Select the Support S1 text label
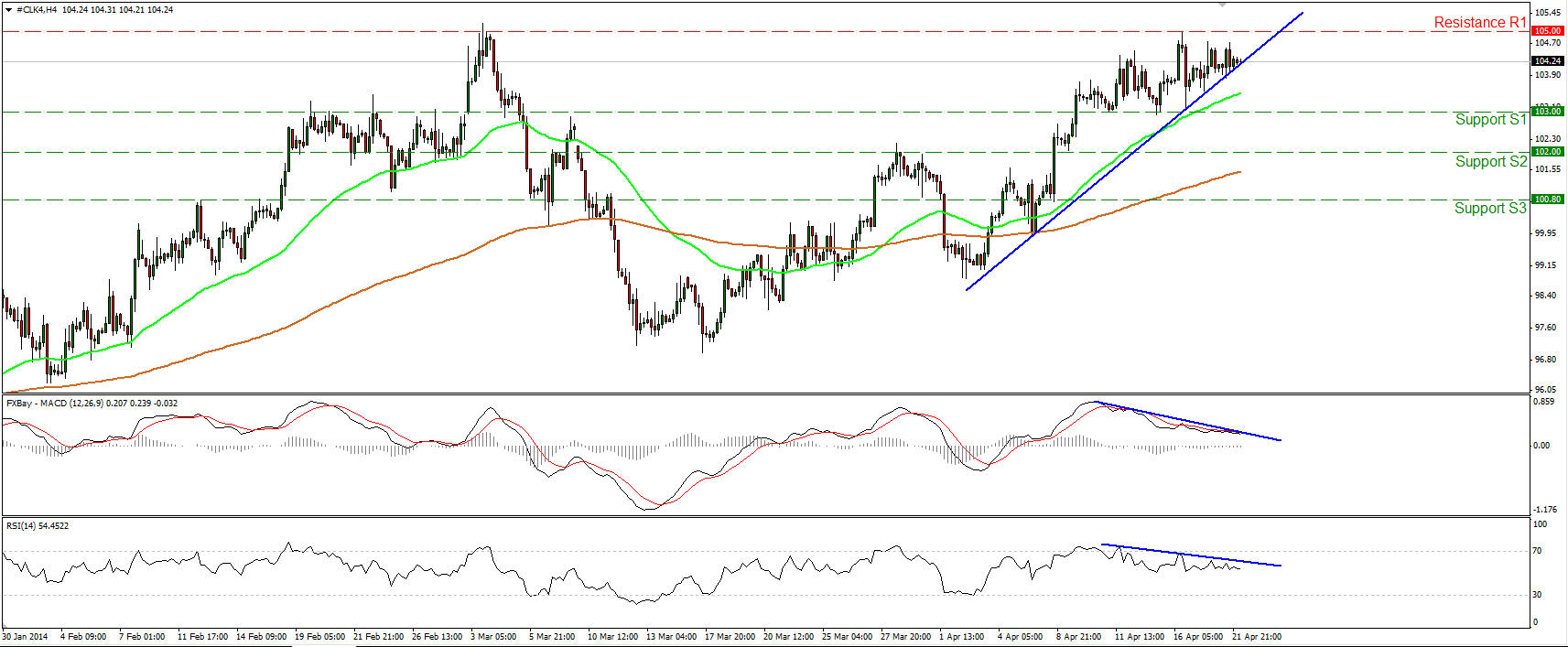Viewport: 1568px width, 647px height. point(1490,119)
